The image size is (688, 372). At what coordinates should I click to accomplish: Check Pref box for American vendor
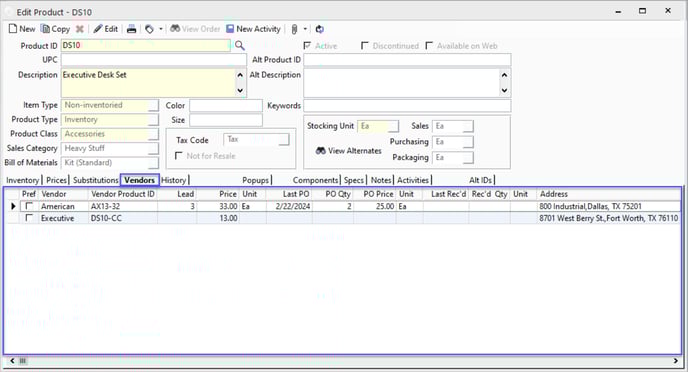29,206
